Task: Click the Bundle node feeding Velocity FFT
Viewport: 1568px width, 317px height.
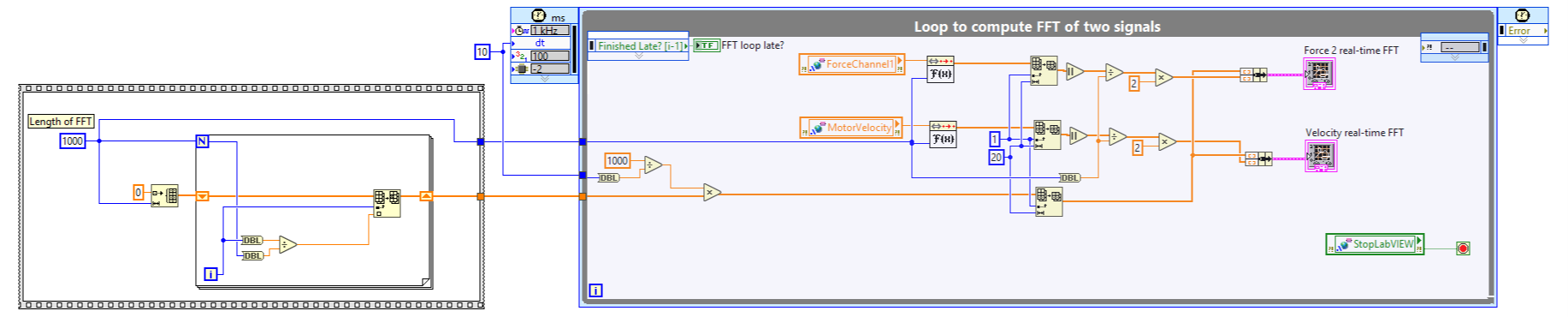Action: click(1258, 158)
